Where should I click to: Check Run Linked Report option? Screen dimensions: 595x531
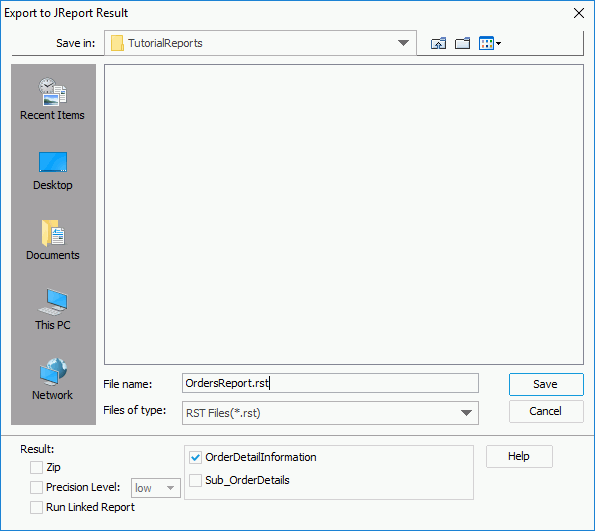coord(36,507)
